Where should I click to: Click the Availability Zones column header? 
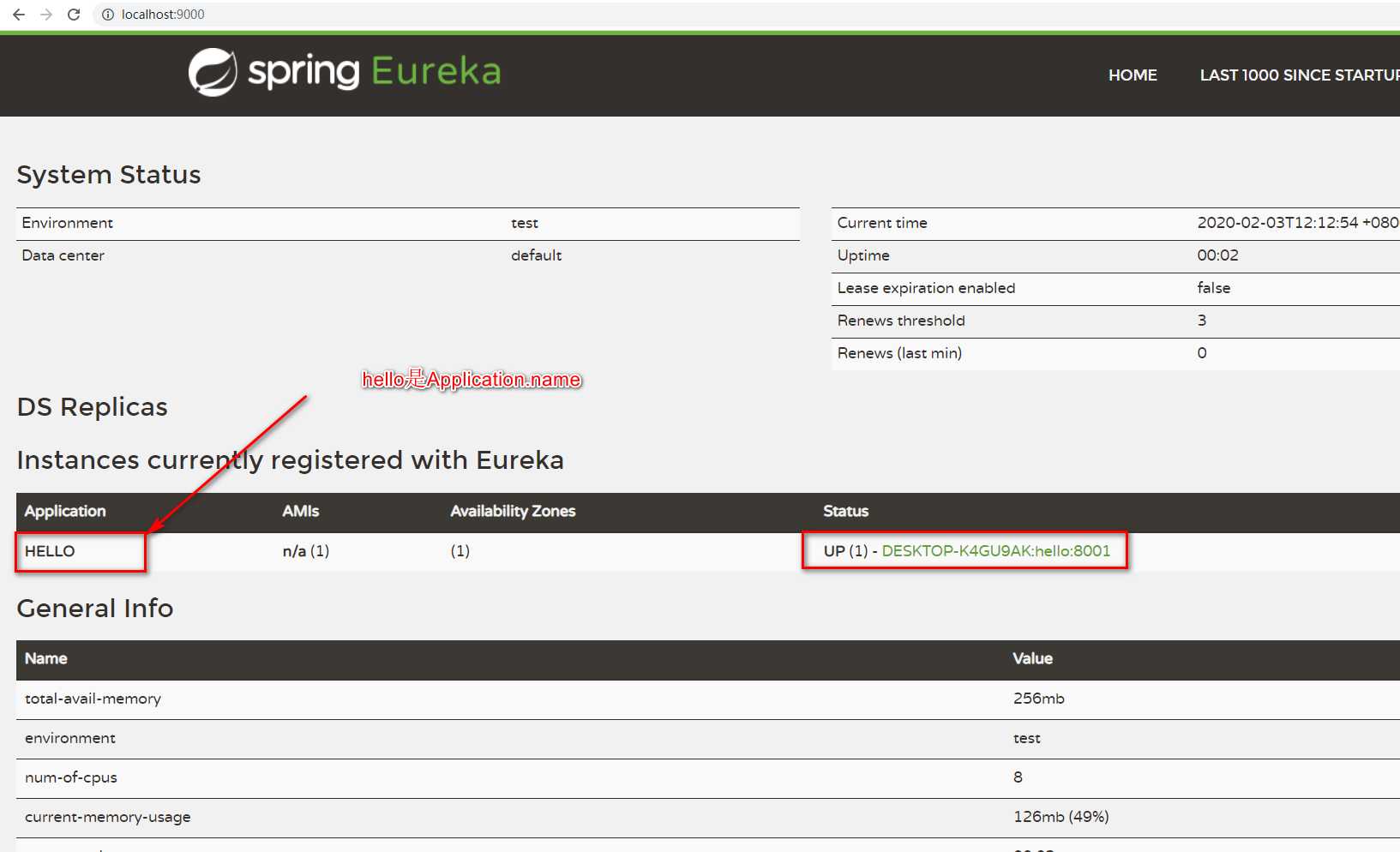click(513, 511)
